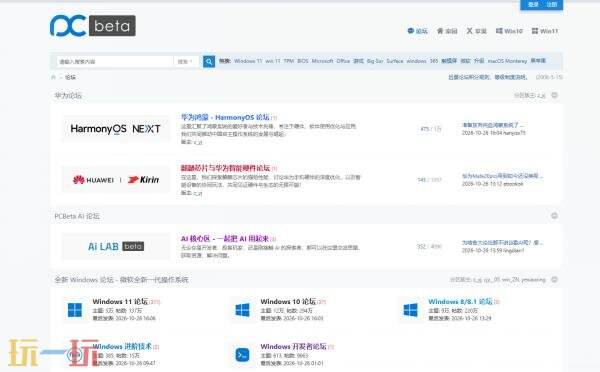Click hot keyword Office

pos(343,61)
